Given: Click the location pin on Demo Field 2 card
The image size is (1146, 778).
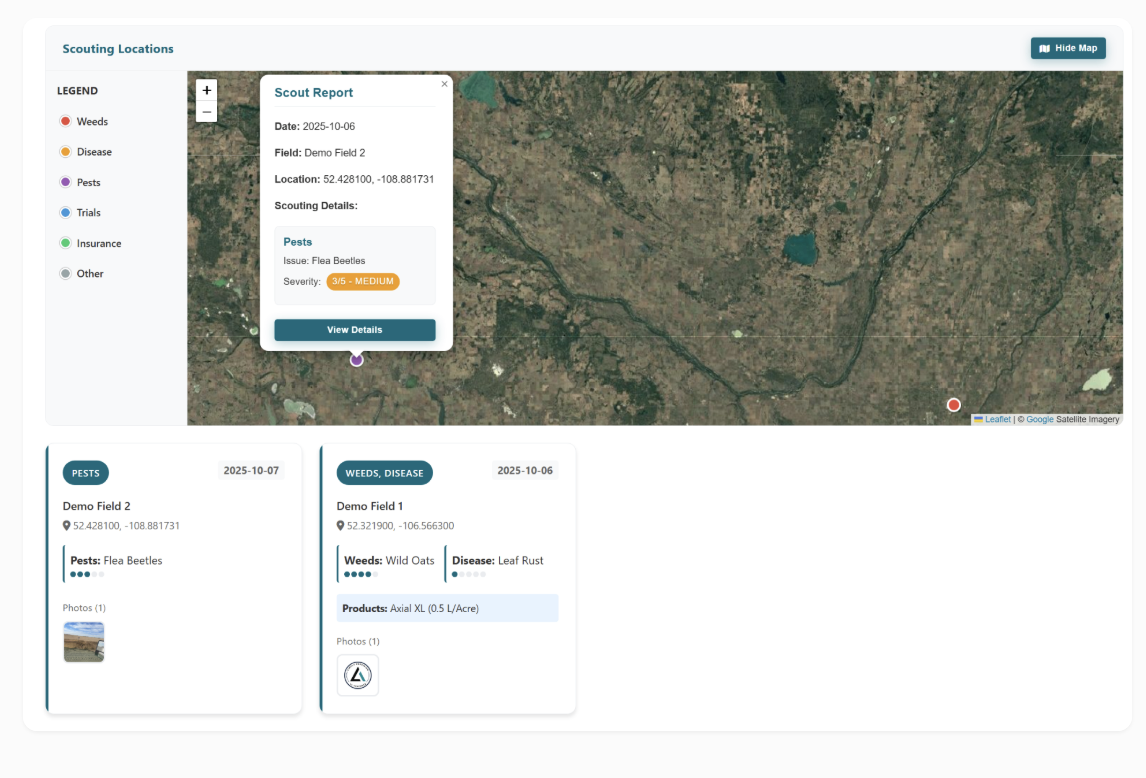Looking at the screenshot, I should tap(64, 525).
